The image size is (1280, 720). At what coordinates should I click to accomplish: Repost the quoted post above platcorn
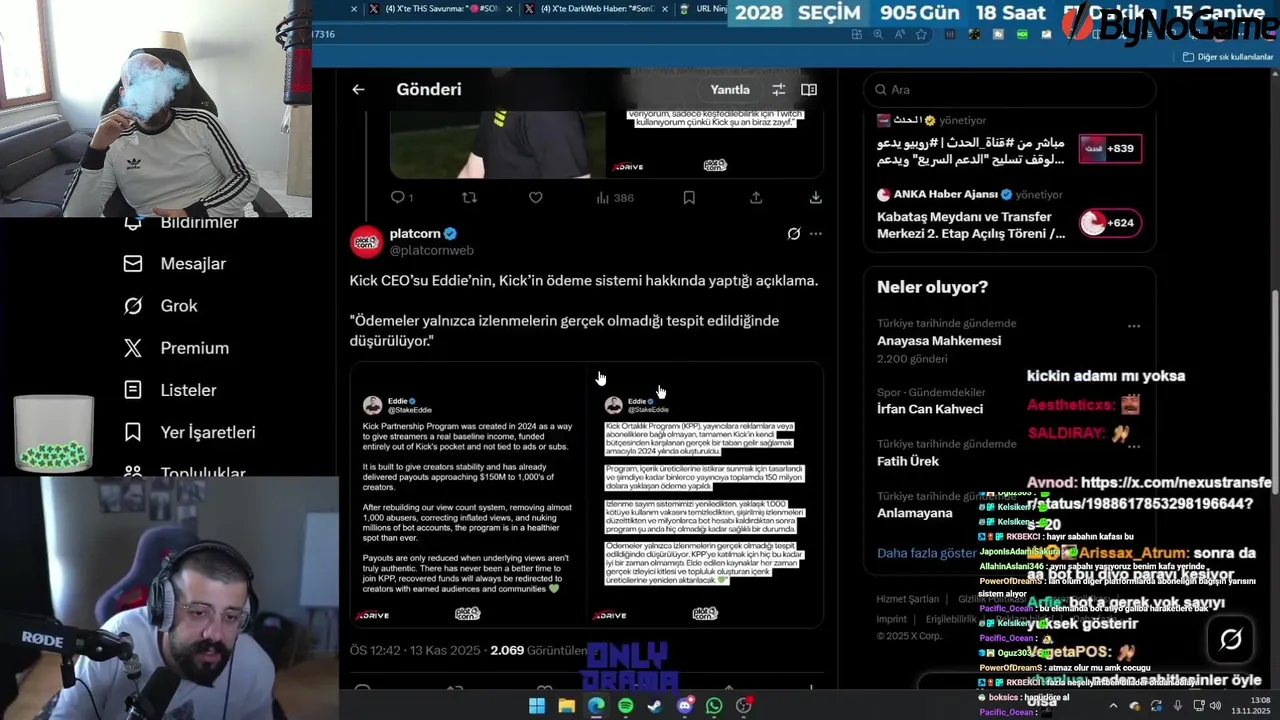point(469,198)
